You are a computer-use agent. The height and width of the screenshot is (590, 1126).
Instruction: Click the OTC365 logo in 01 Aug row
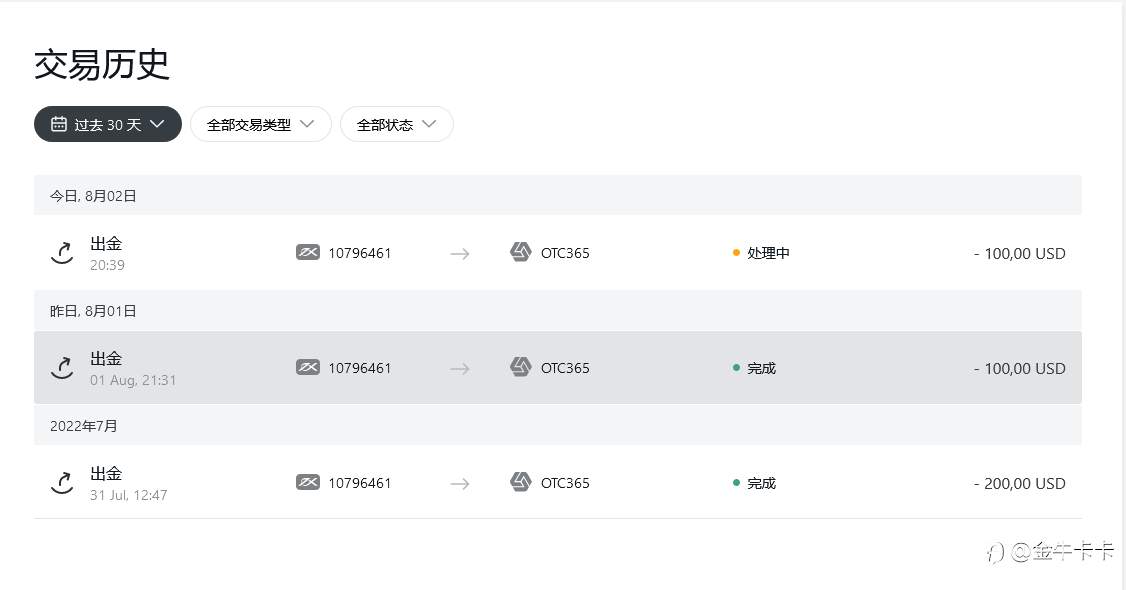[521, 367]
